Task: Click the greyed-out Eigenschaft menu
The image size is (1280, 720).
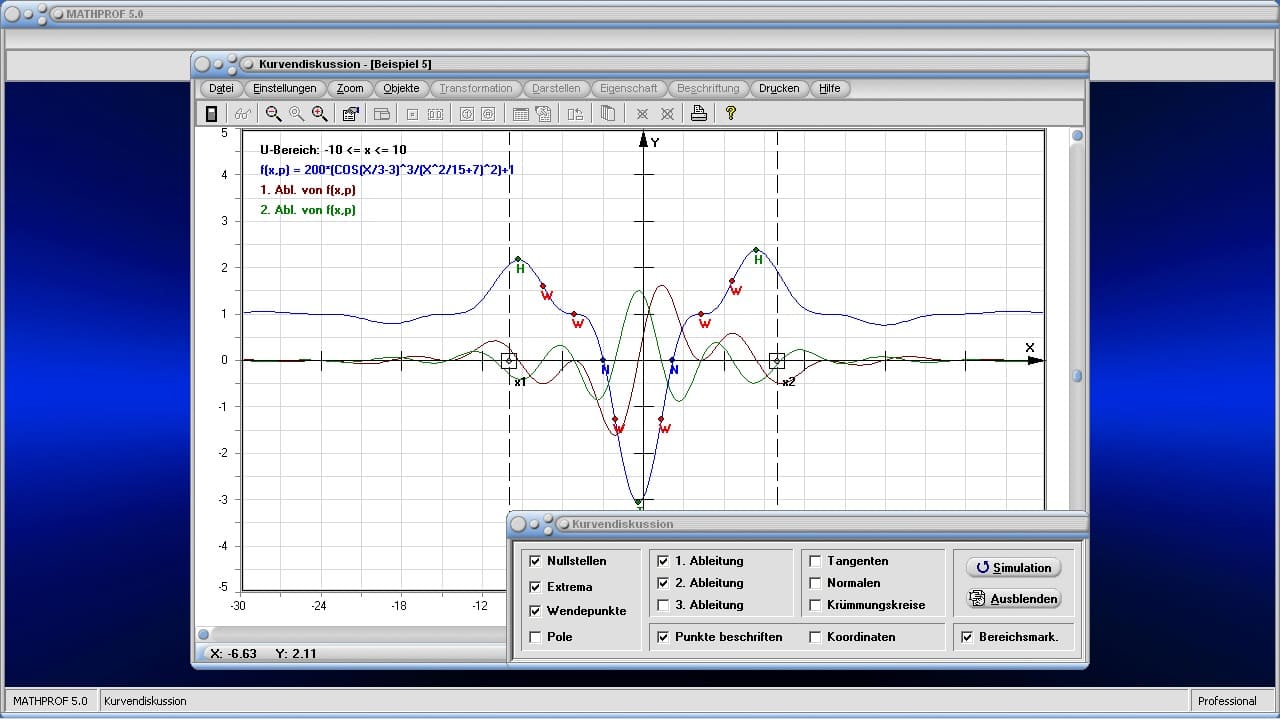Action: 629,88
